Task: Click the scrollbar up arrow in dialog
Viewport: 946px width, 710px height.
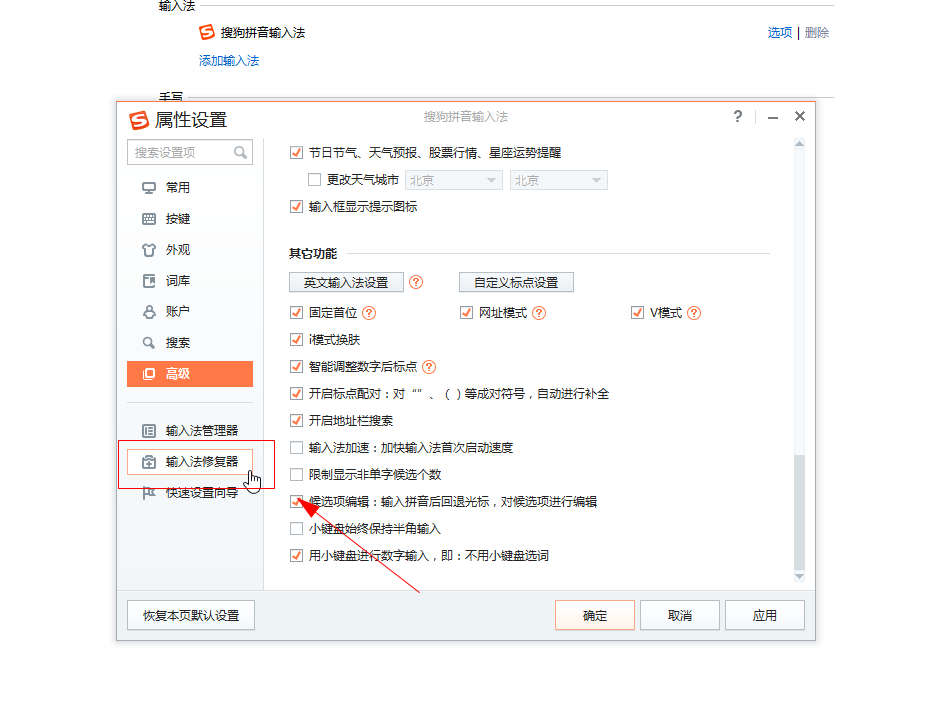Action: (x=799, y=144)
